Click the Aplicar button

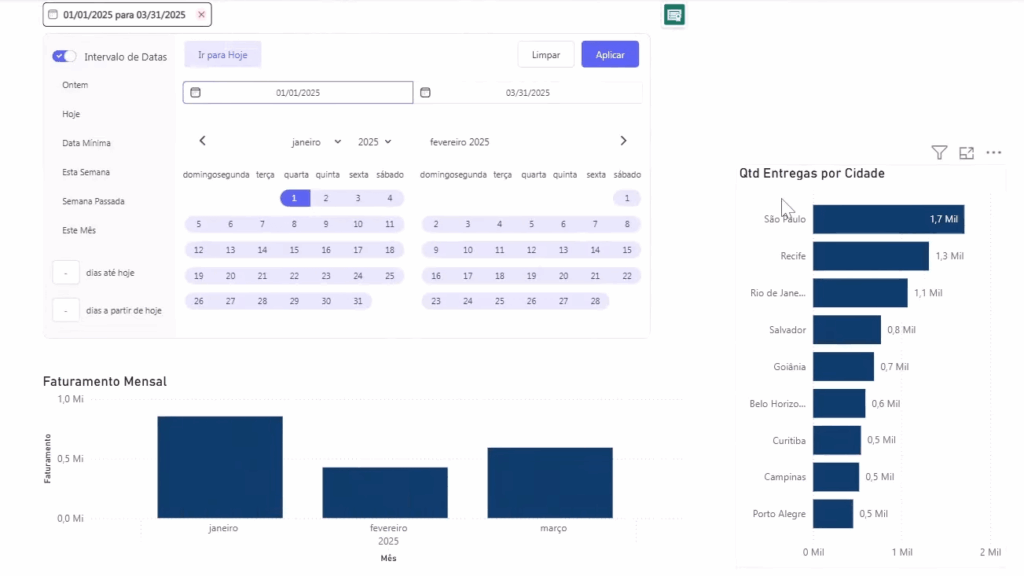pos(610,55)
